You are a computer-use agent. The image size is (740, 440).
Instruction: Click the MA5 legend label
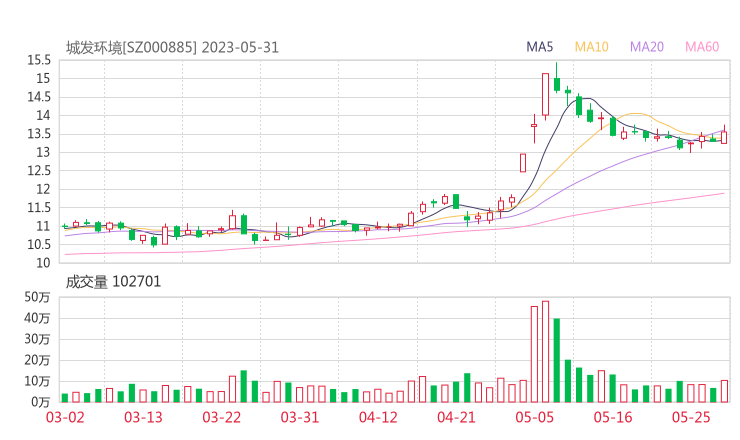point(539,47)
